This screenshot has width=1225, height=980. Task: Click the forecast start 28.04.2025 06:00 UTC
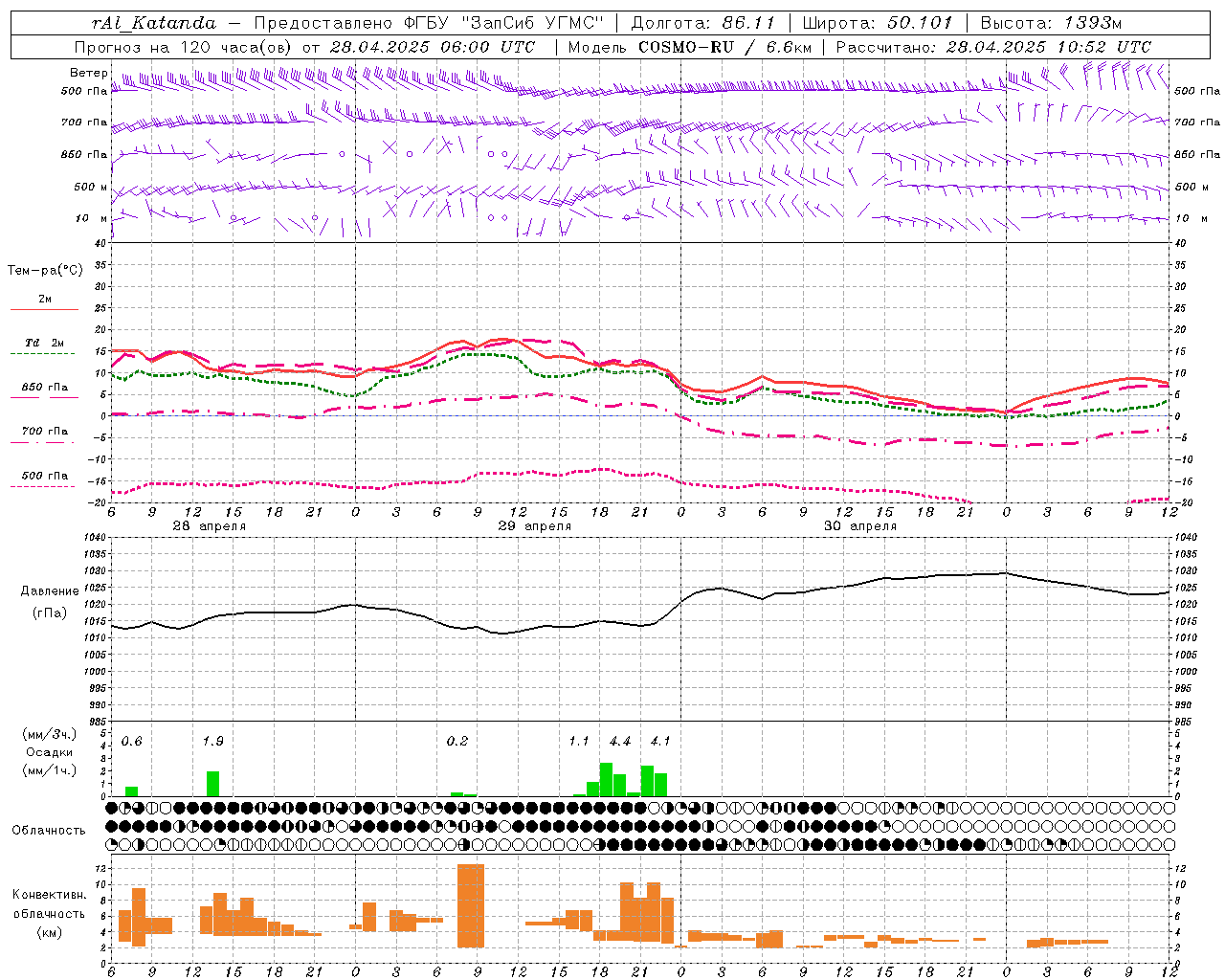click(x=433, y=47)
